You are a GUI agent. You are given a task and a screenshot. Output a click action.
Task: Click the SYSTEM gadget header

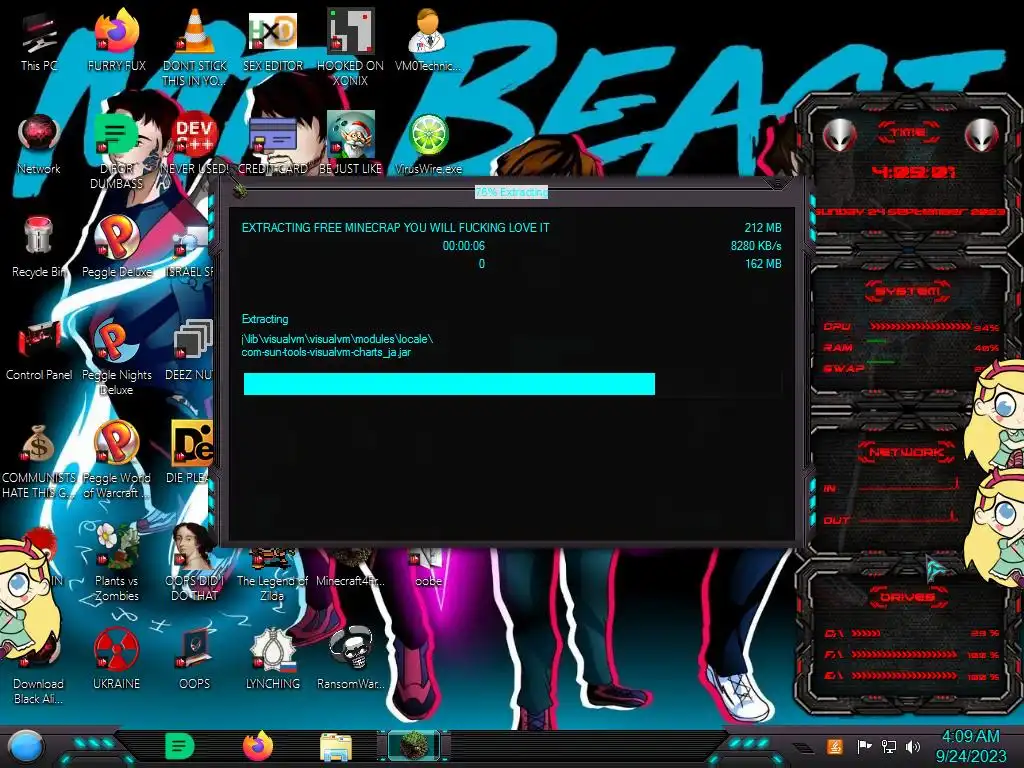908,291
